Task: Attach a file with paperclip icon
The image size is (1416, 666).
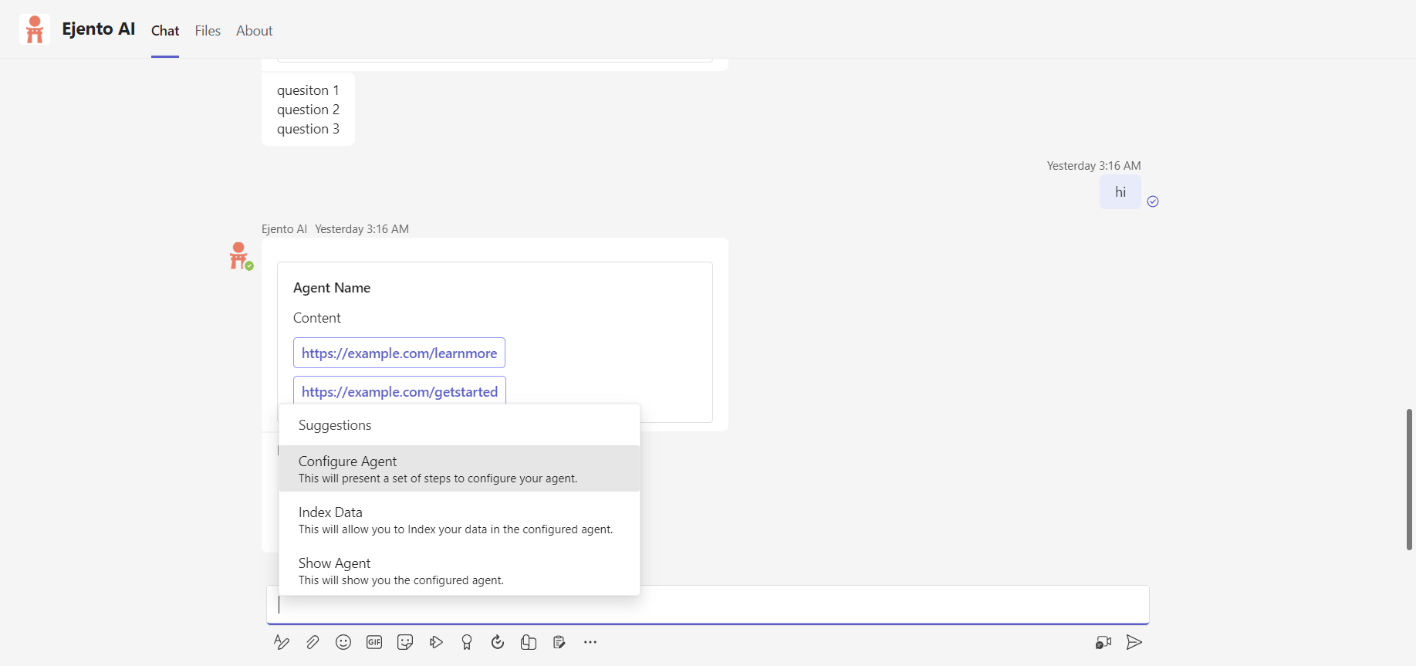Action: point(313,642)
